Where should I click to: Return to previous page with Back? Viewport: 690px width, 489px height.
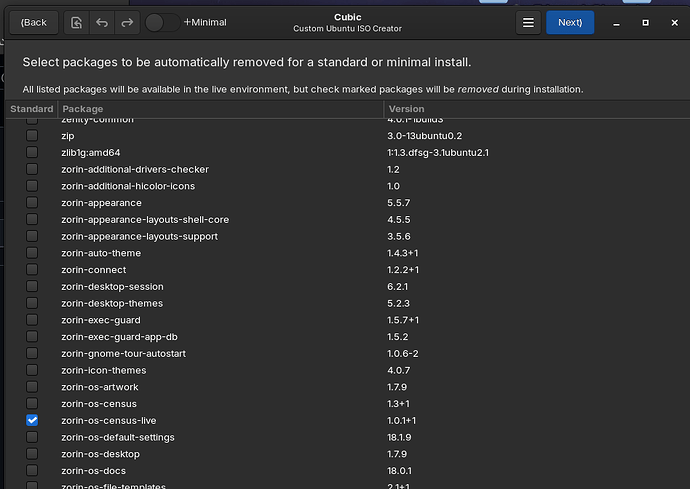point(34,22)
